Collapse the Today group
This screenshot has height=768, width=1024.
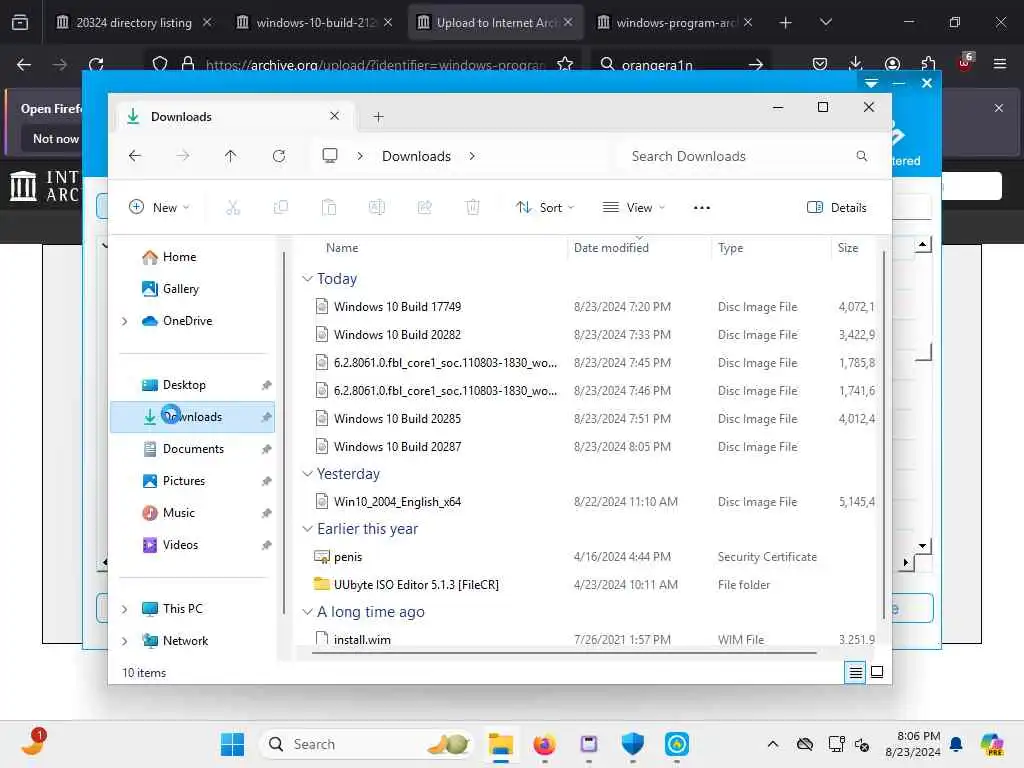pos(307,279)
